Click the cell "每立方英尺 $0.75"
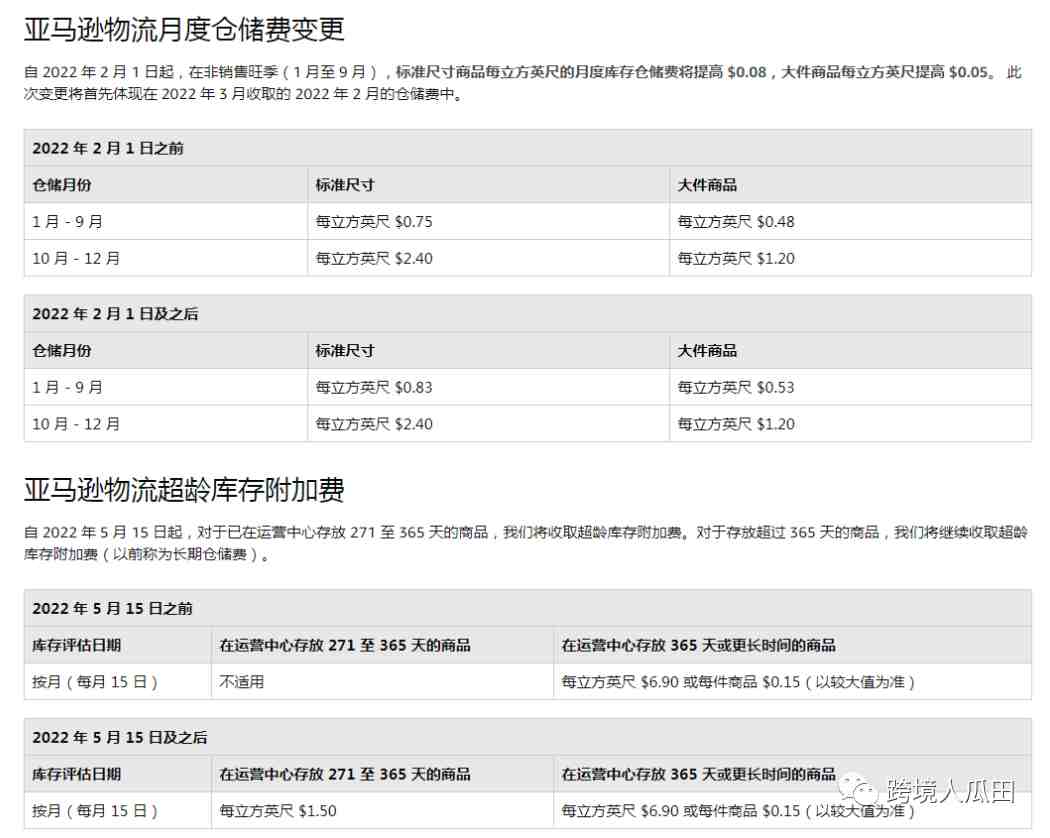The height and width of the screenshot is (838, 1050). [488, 222]
